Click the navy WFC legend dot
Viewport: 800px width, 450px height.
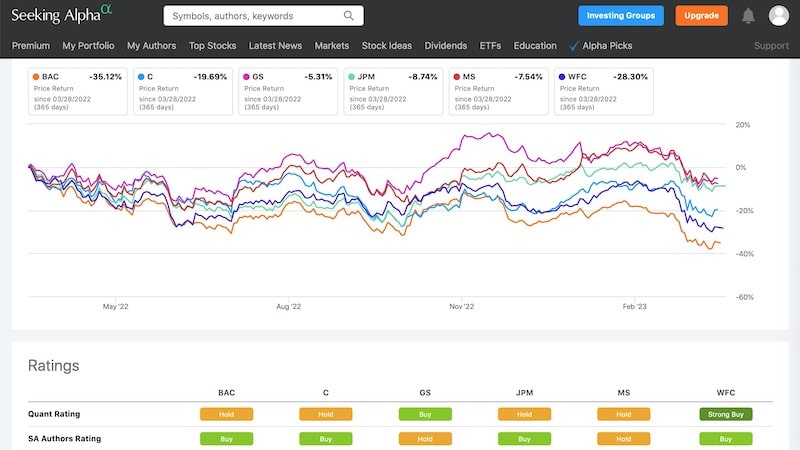[x=562, y=77]
